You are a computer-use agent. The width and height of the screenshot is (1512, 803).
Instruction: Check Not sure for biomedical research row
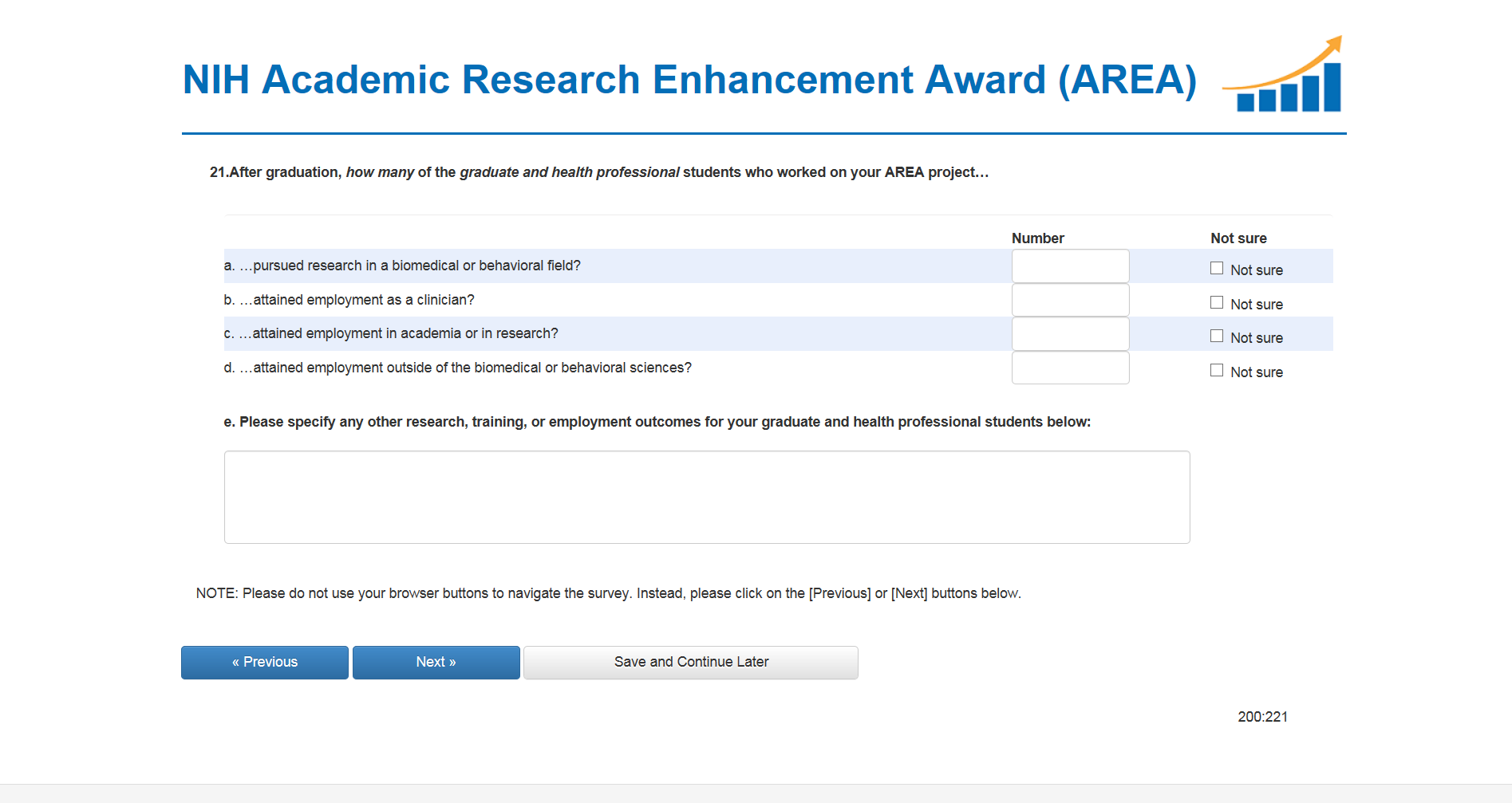(x=1217, y=269)
